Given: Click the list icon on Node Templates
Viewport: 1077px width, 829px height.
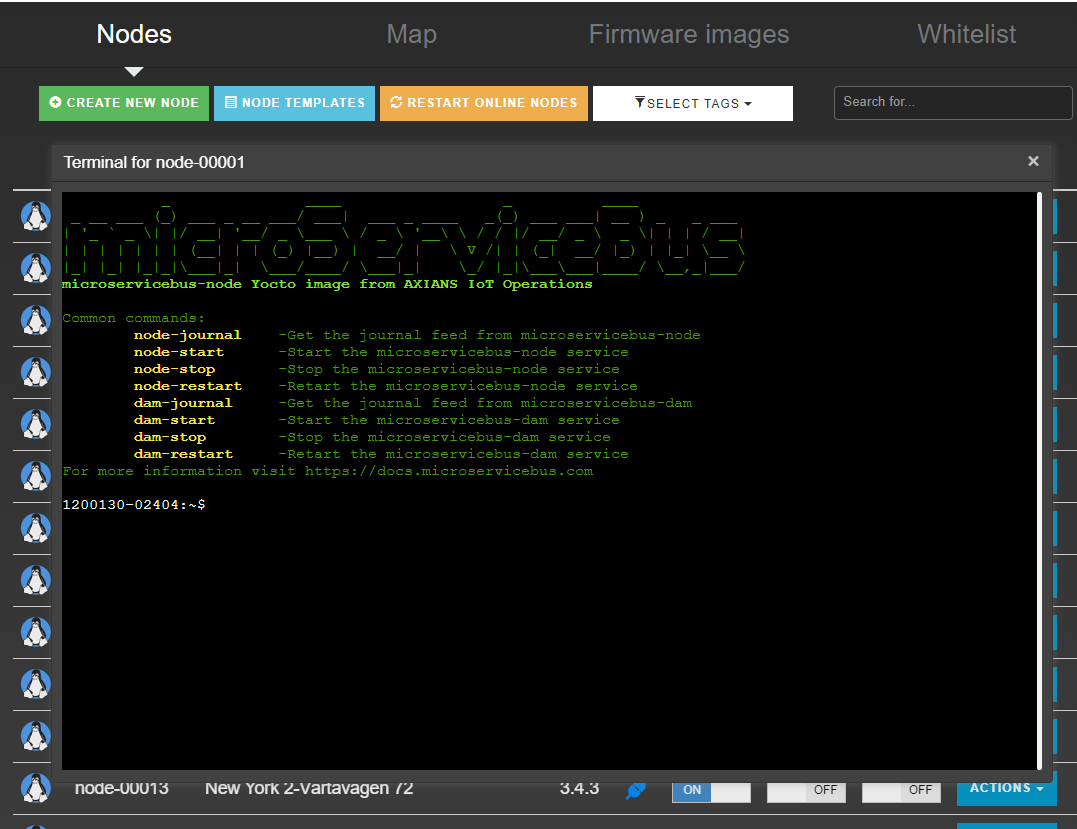Looking at the screenshot, I should tap(231, 102).
